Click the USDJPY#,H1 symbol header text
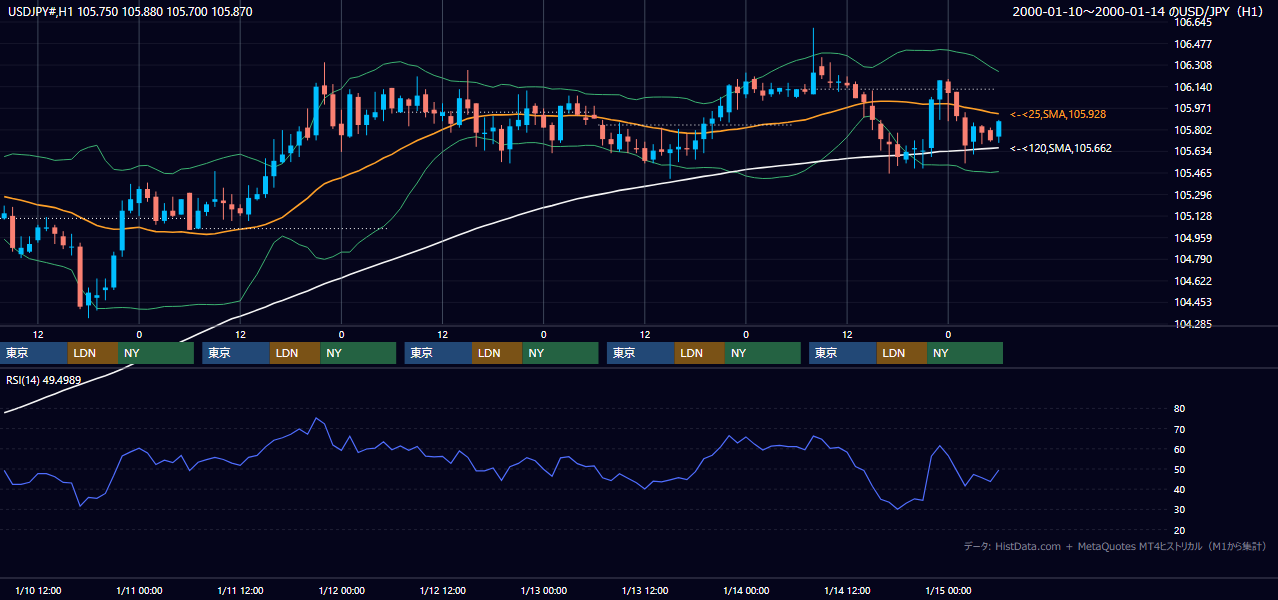 tap(130, 11)
